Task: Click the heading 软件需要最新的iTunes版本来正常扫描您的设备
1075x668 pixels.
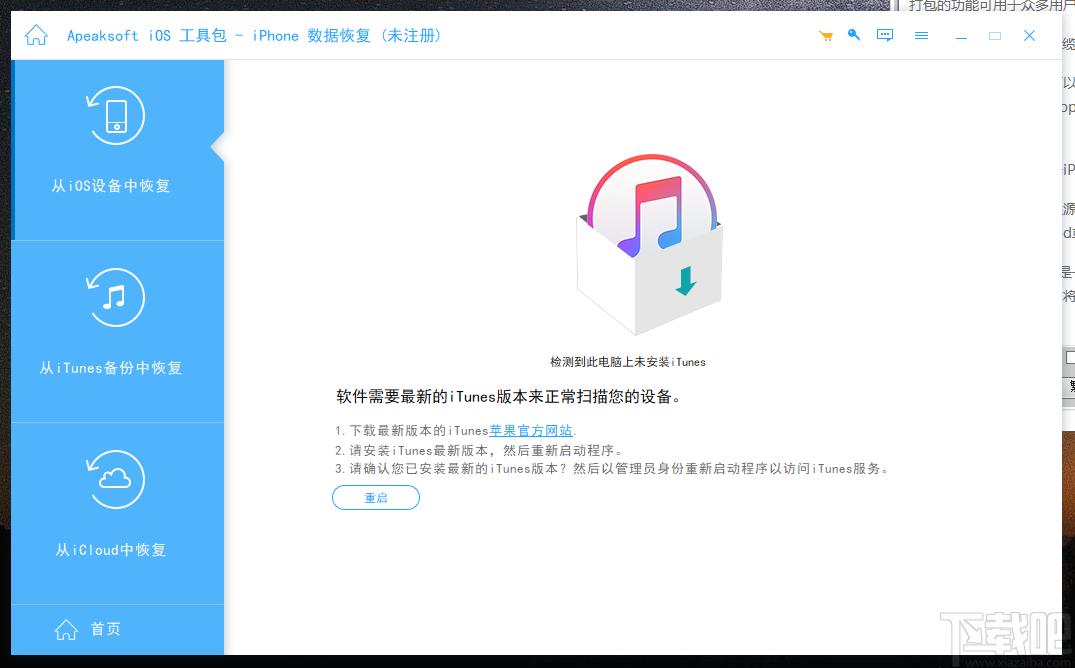Action: click(508, 396)
